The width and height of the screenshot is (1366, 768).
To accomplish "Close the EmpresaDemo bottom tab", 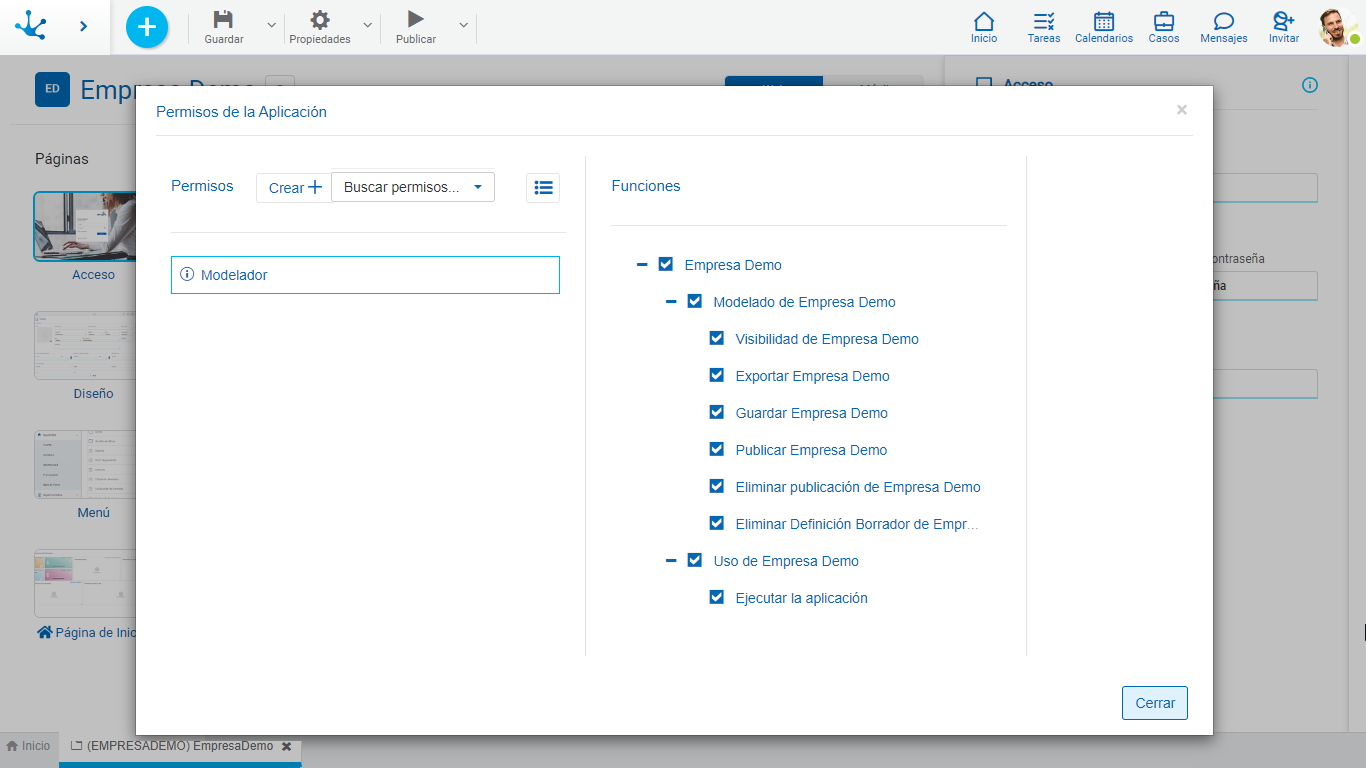I will 286,746.
